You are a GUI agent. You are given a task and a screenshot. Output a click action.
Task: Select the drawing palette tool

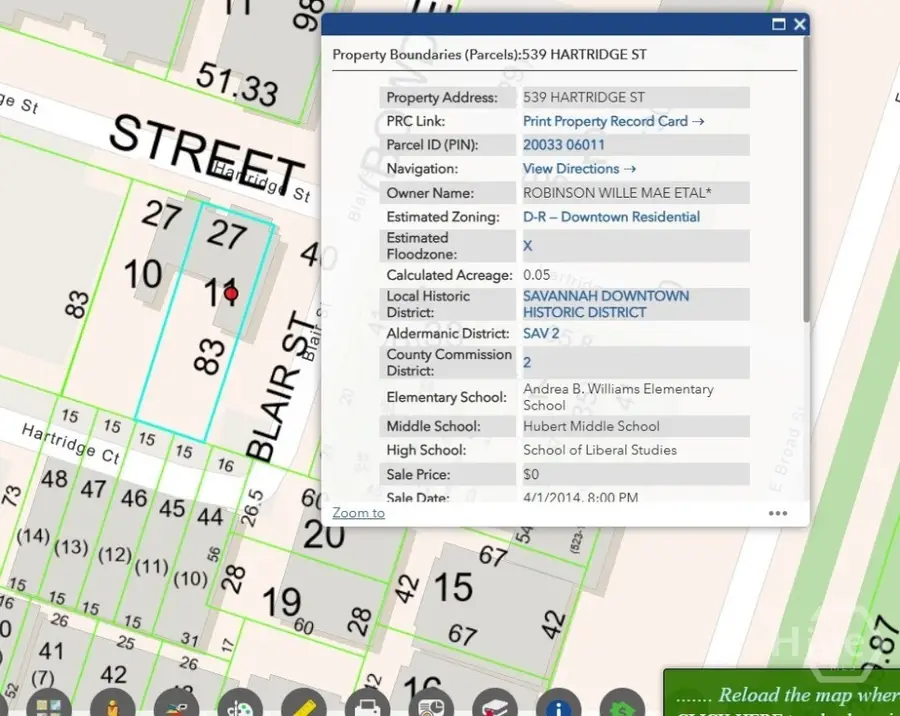click(x=241, y=705)
